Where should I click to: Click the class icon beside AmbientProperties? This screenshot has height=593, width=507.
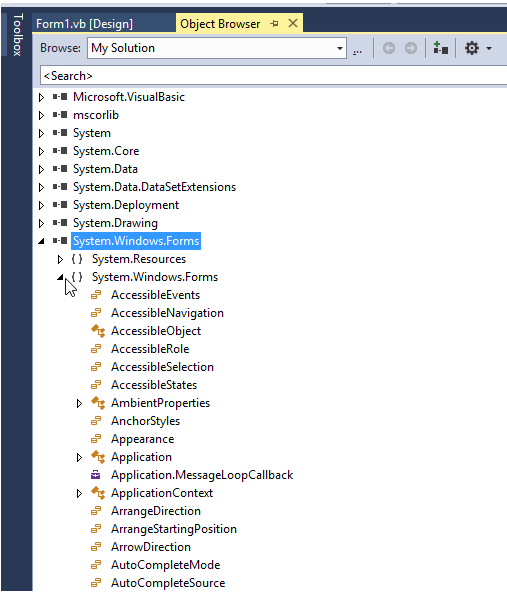coord(98,403)
